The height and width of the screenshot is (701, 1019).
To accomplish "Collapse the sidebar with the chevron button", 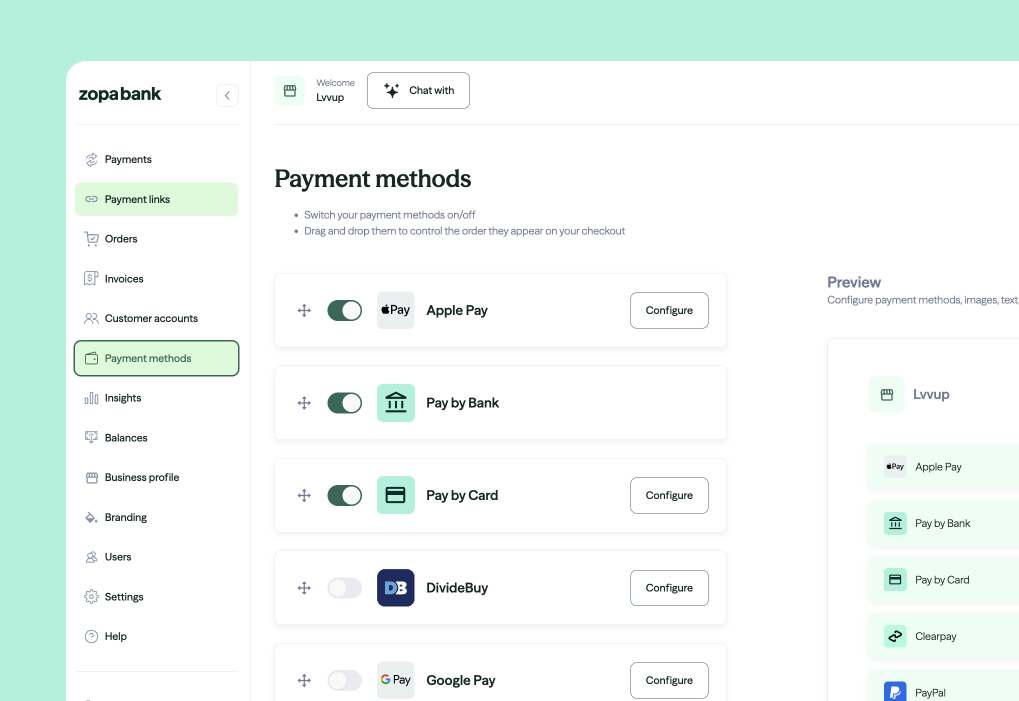I will pos(227,96).
